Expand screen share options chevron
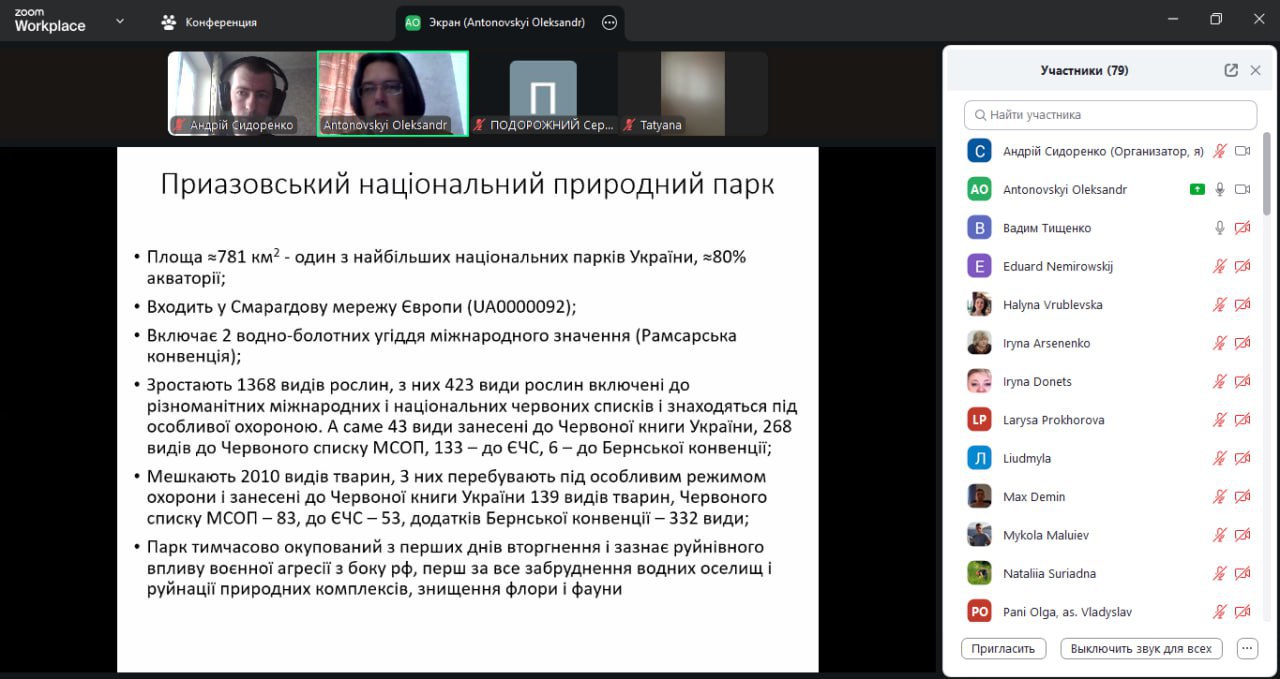The image size is (1280, 679). (x=608, y=21)
